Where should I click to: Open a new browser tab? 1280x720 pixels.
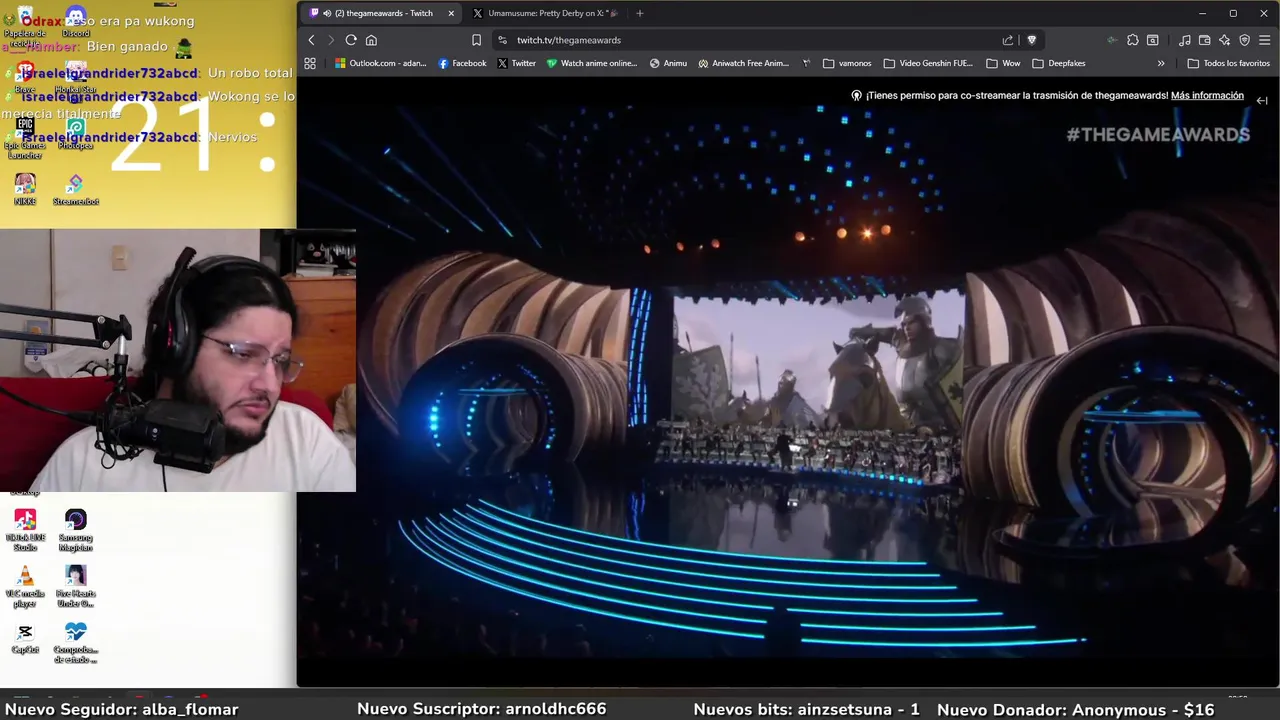640,13
